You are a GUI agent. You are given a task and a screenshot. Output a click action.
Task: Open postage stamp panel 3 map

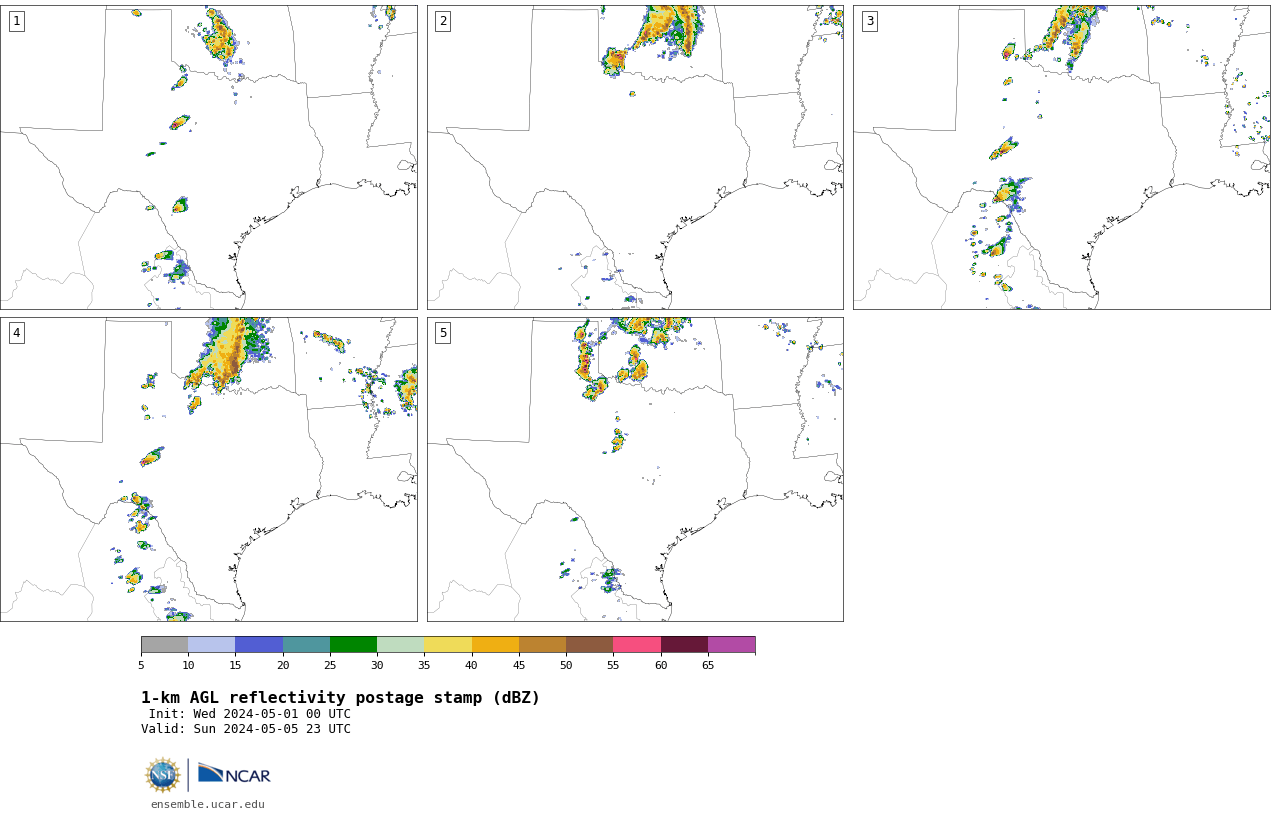tap(1061, 157)
